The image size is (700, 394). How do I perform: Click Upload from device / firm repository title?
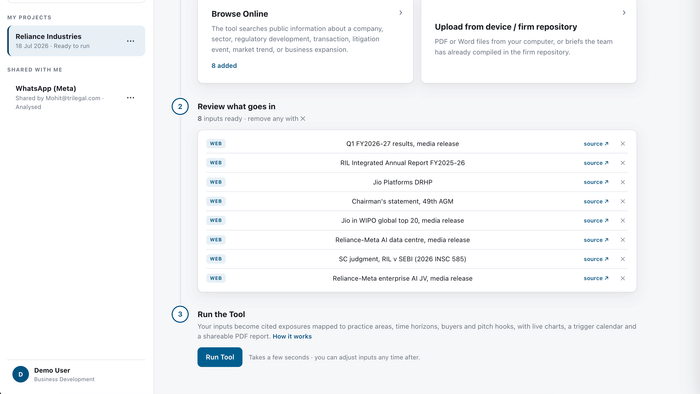pos(506,27)
